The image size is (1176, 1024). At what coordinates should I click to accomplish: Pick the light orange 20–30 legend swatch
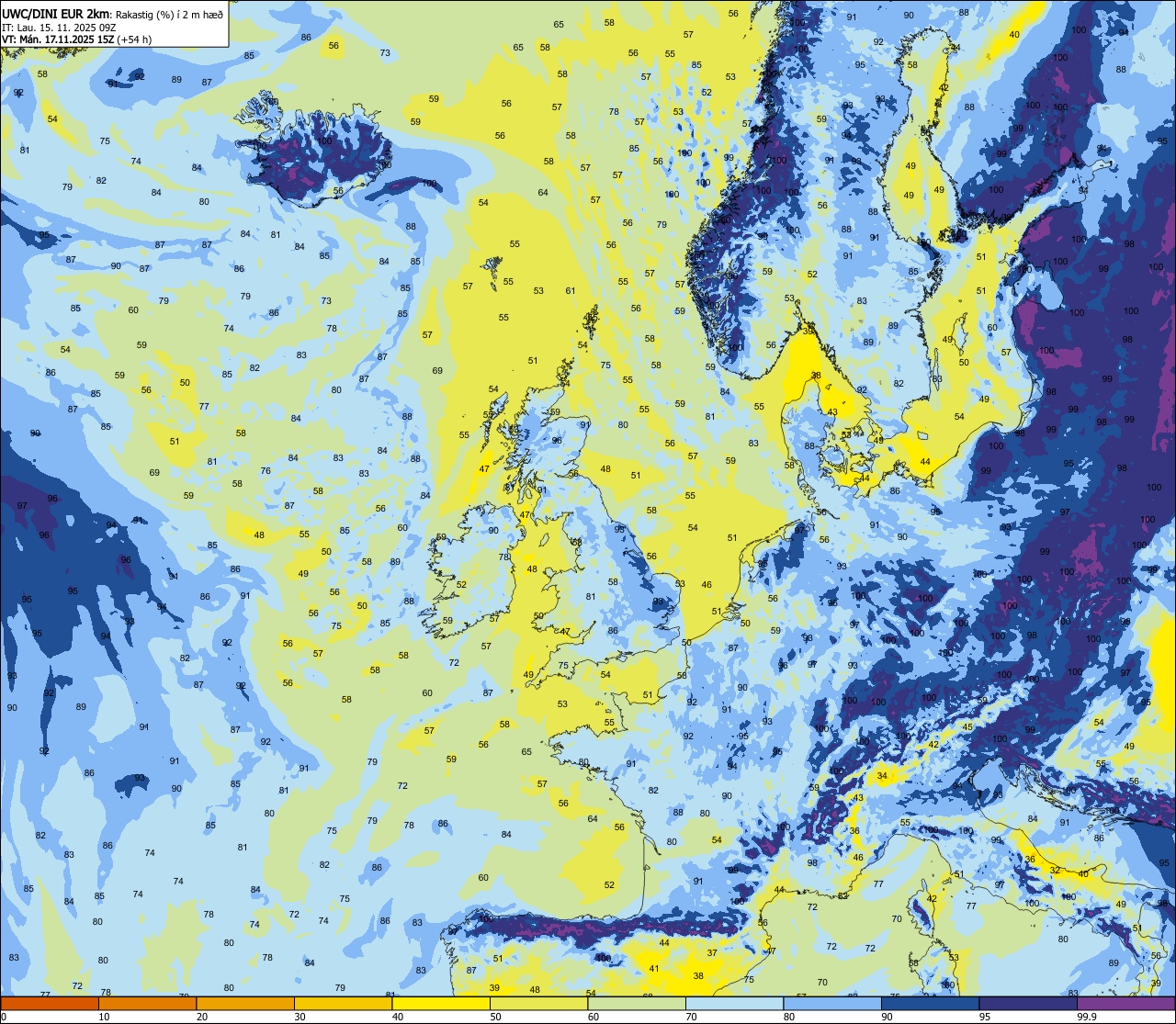tap(245, 1003)
